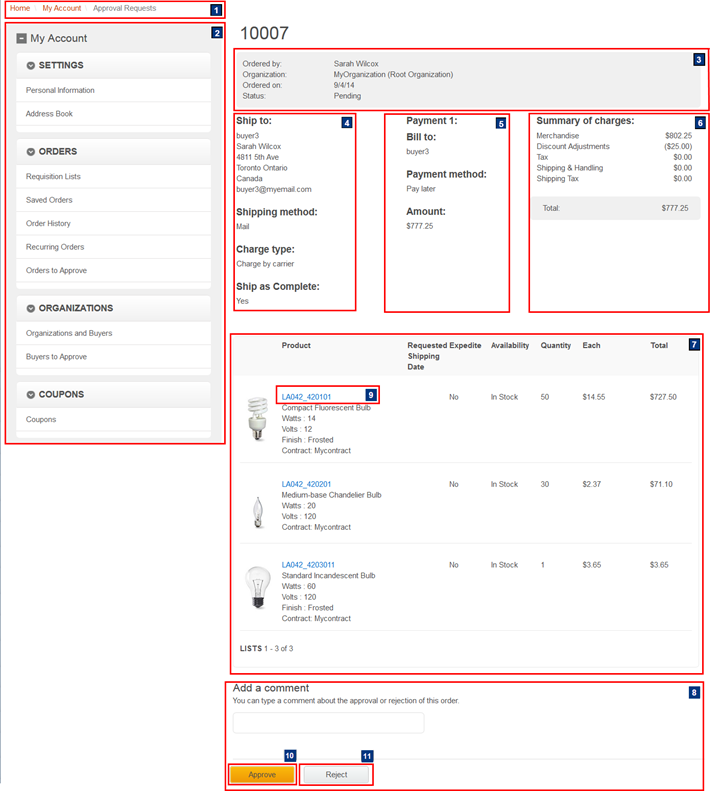Click each price $14.55
Image resolution: width=720 pixels, height=791 pixels.
tap(593, 398)
